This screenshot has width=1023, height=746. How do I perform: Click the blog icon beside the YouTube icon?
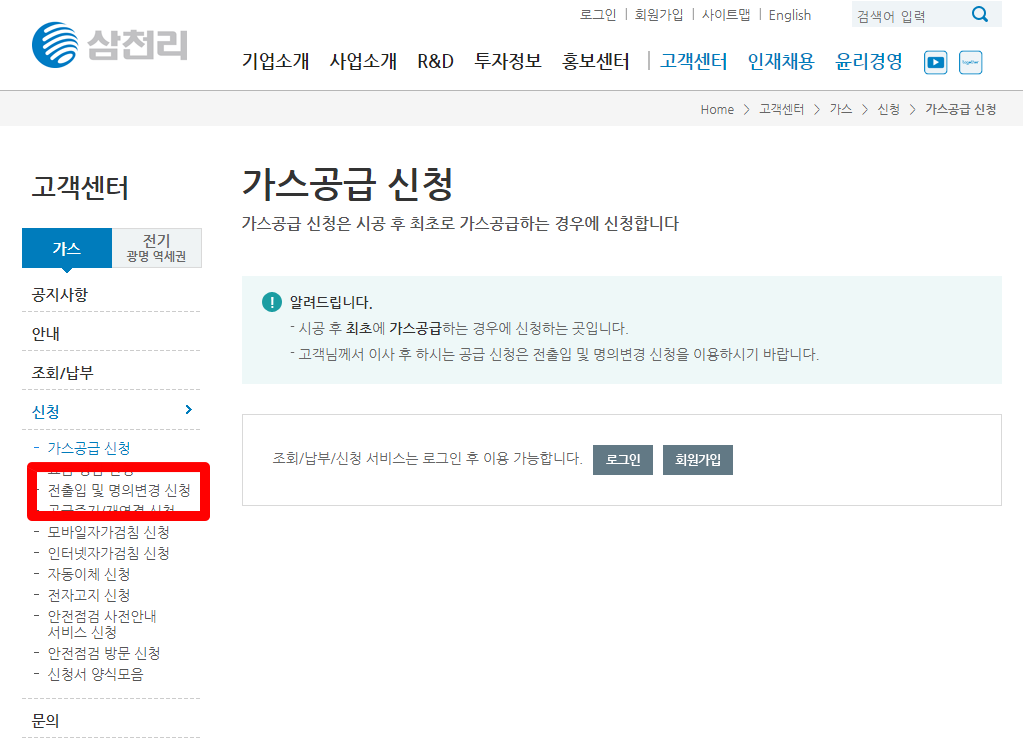[971, 62]
